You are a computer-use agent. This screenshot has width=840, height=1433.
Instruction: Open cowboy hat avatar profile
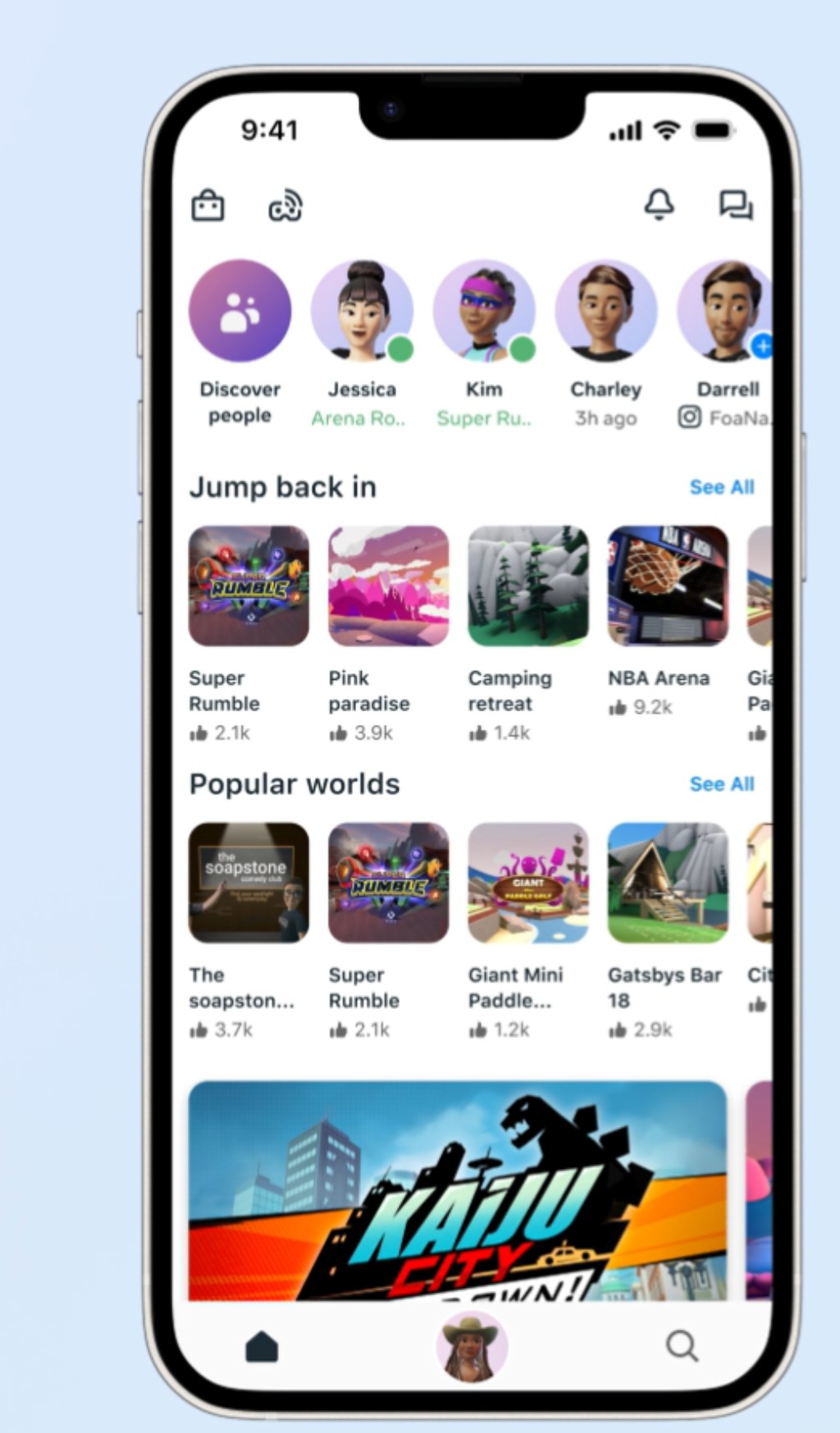pyautogui.click(x=471, y=1346)
